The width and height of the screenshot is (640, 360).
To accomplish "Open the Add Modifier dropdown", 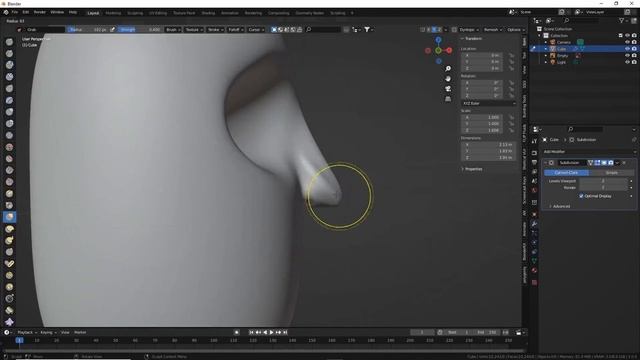I will pos(589,151).
